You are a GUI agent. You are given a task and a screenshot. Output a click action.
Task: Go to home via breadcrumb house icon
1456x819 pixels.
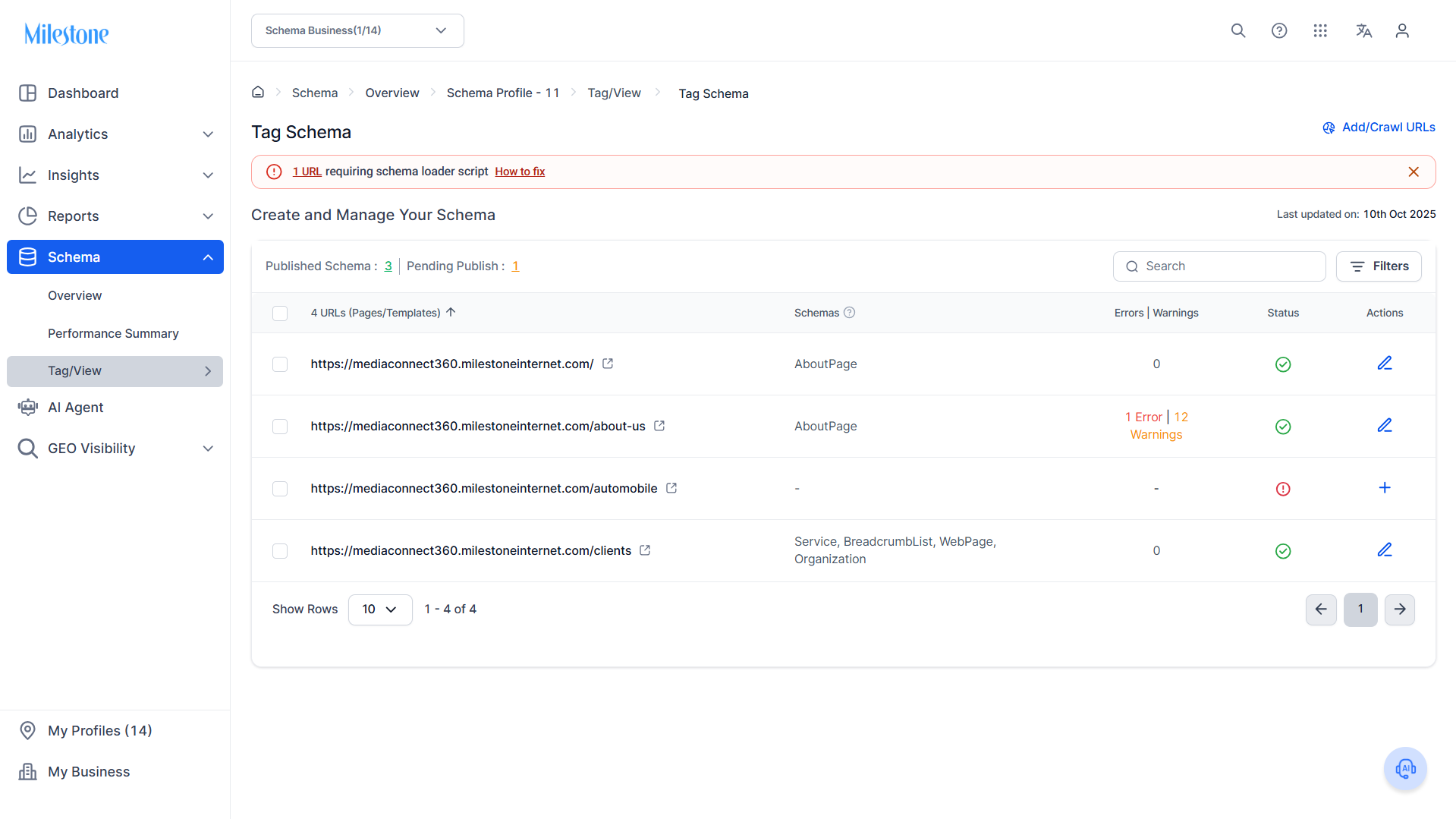pyautogui.click(x=258, y=92)
